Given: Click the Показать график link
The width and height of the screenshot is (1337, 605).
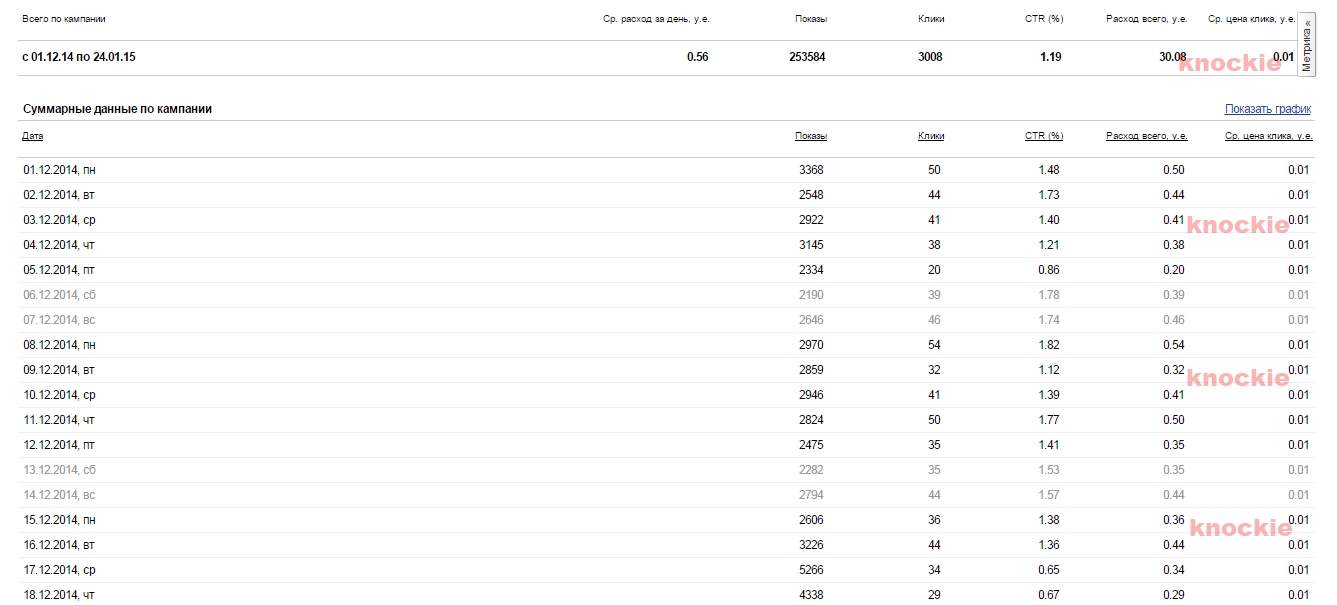Looking at the screenshot, I should point(1267,109).
